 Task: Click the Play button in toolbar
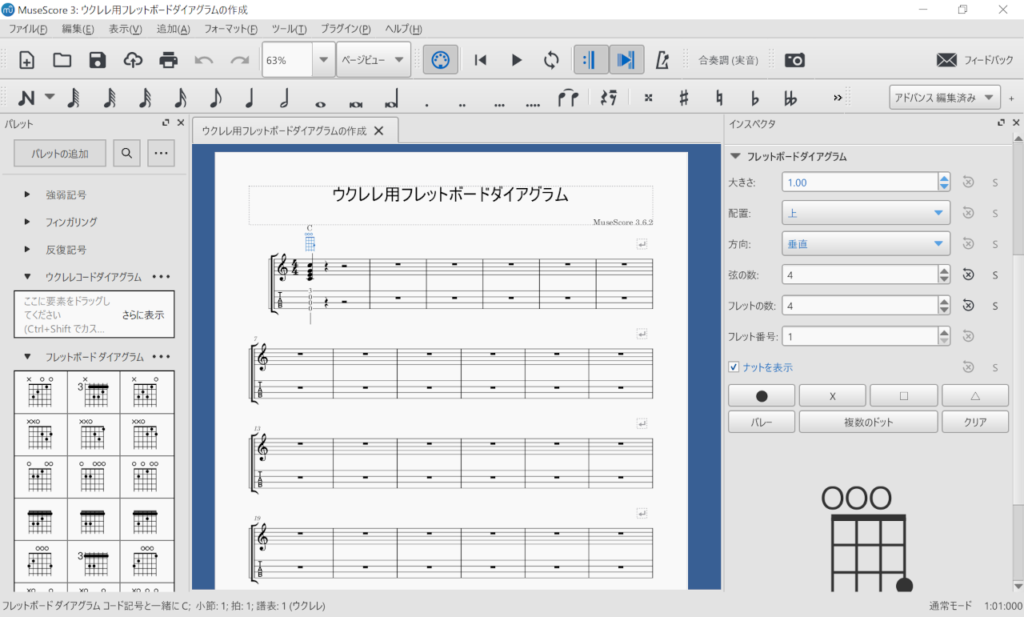tap(516, 60)
